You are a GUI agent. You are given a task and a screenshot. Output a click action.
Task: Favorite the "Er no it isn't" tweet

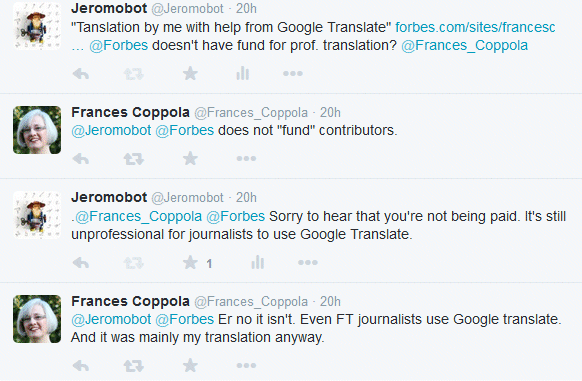pyautogui.click(x=190, y=365)
